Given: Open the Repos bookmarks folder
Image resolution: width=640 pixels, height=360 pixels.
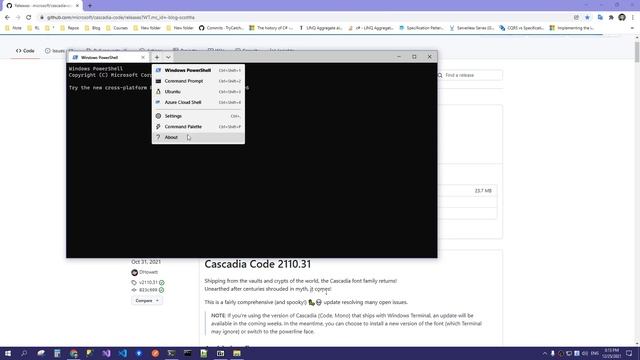Looking at the screenshot, I should point(70,28).
